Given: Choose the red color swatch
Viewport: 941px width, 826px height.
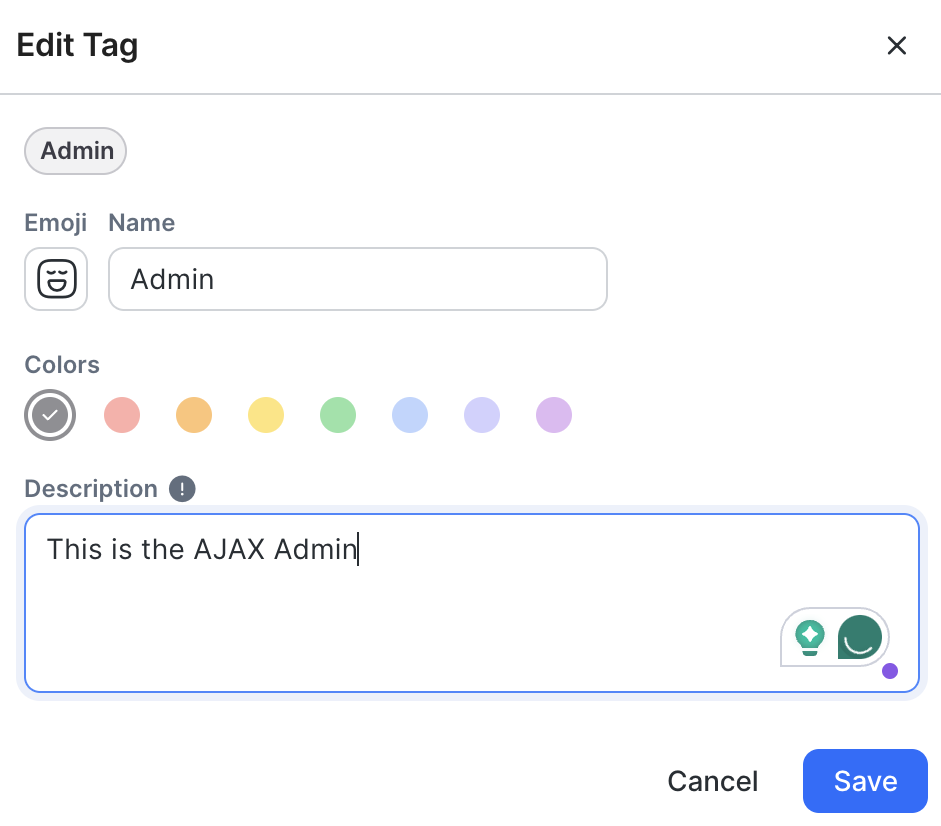Looking at the screenshot, I should pyautogui.click(x=122, y=415).
